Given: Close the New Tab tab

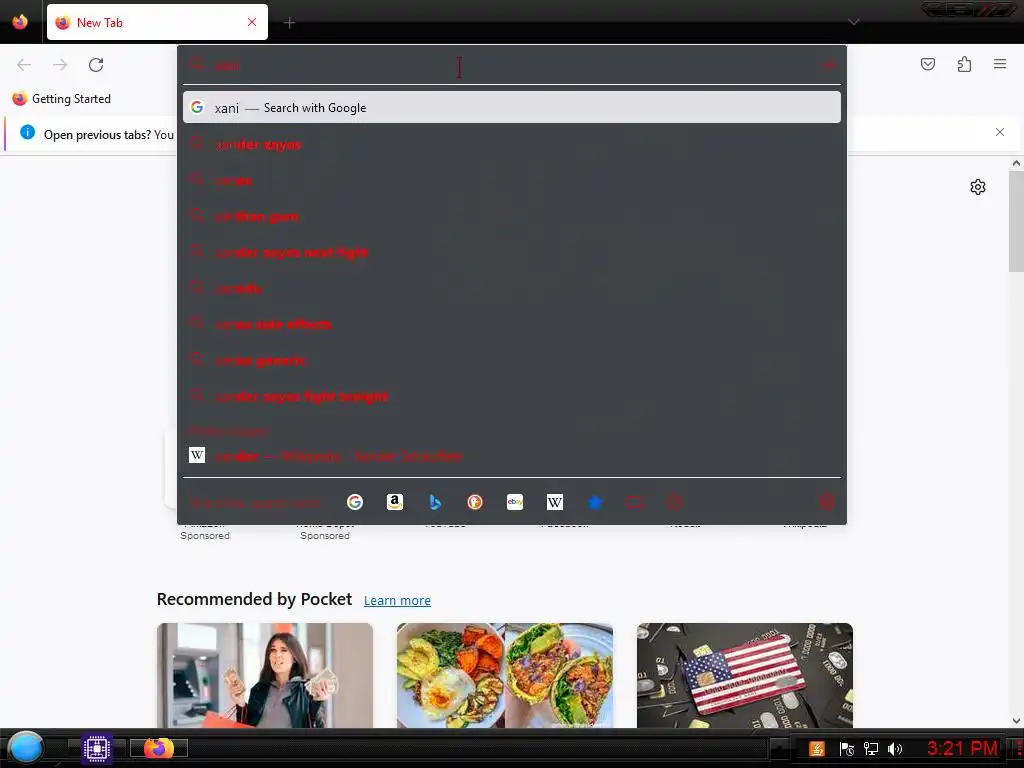Looking at the screenshot, I should tap(252, 22).
